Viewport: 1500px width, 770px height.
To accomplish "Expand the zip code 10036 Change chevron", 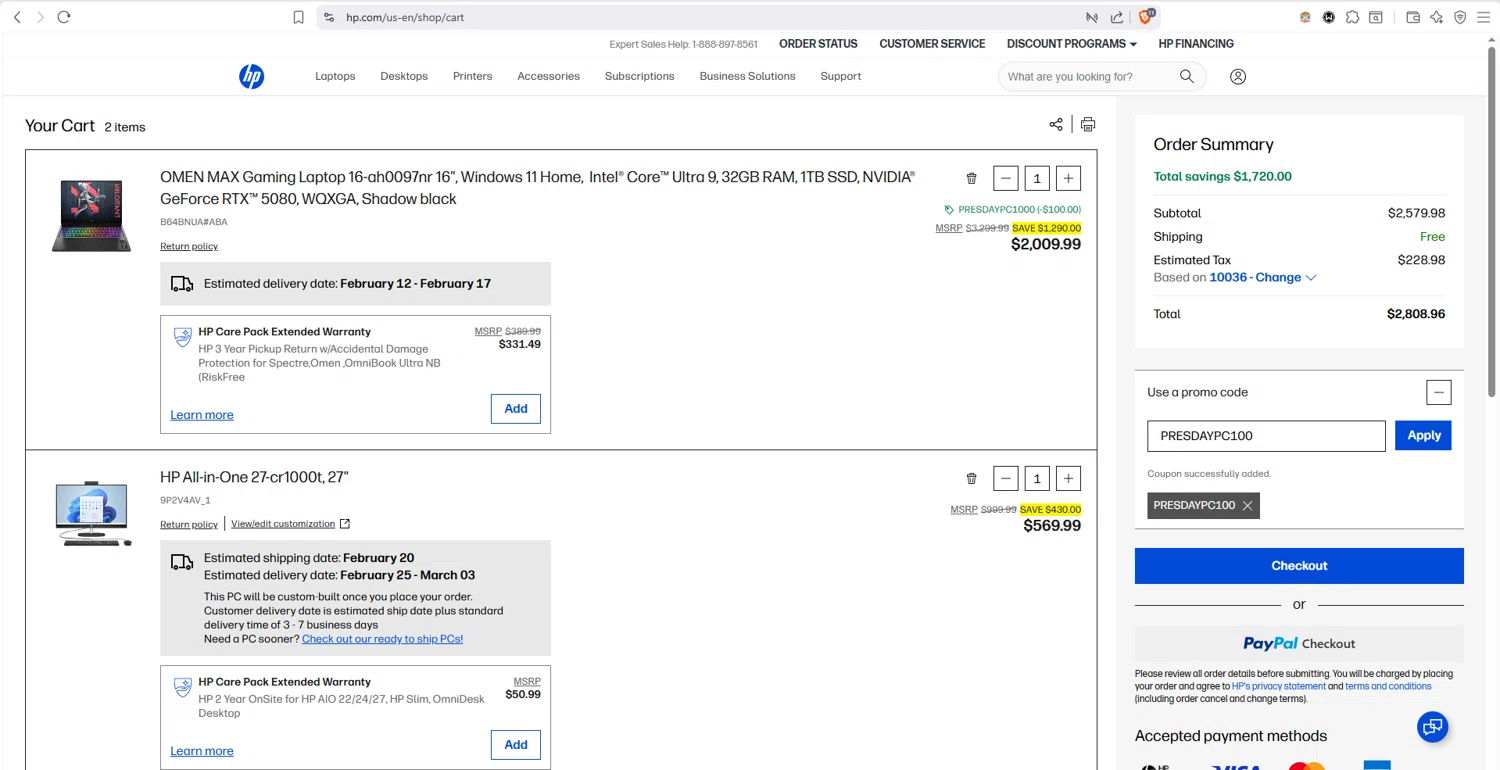I will (1311, 278).
